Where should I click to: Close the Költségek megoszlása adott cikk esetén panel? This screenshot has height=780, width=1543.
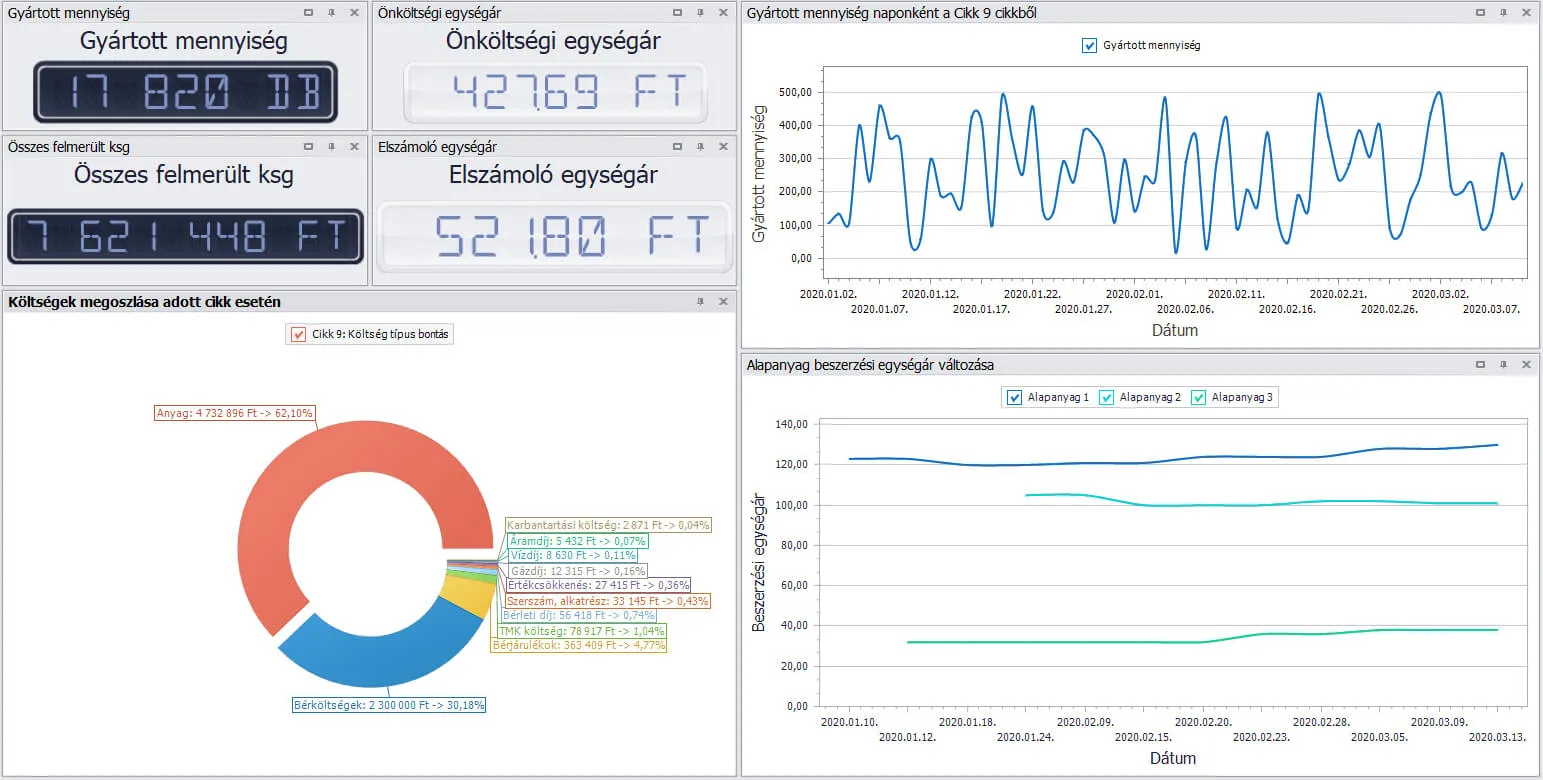click(x=723, y=301)
